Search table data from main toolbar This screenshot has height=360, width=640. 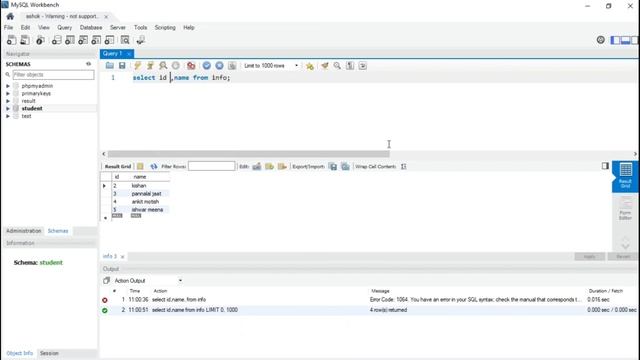point(125,40)
